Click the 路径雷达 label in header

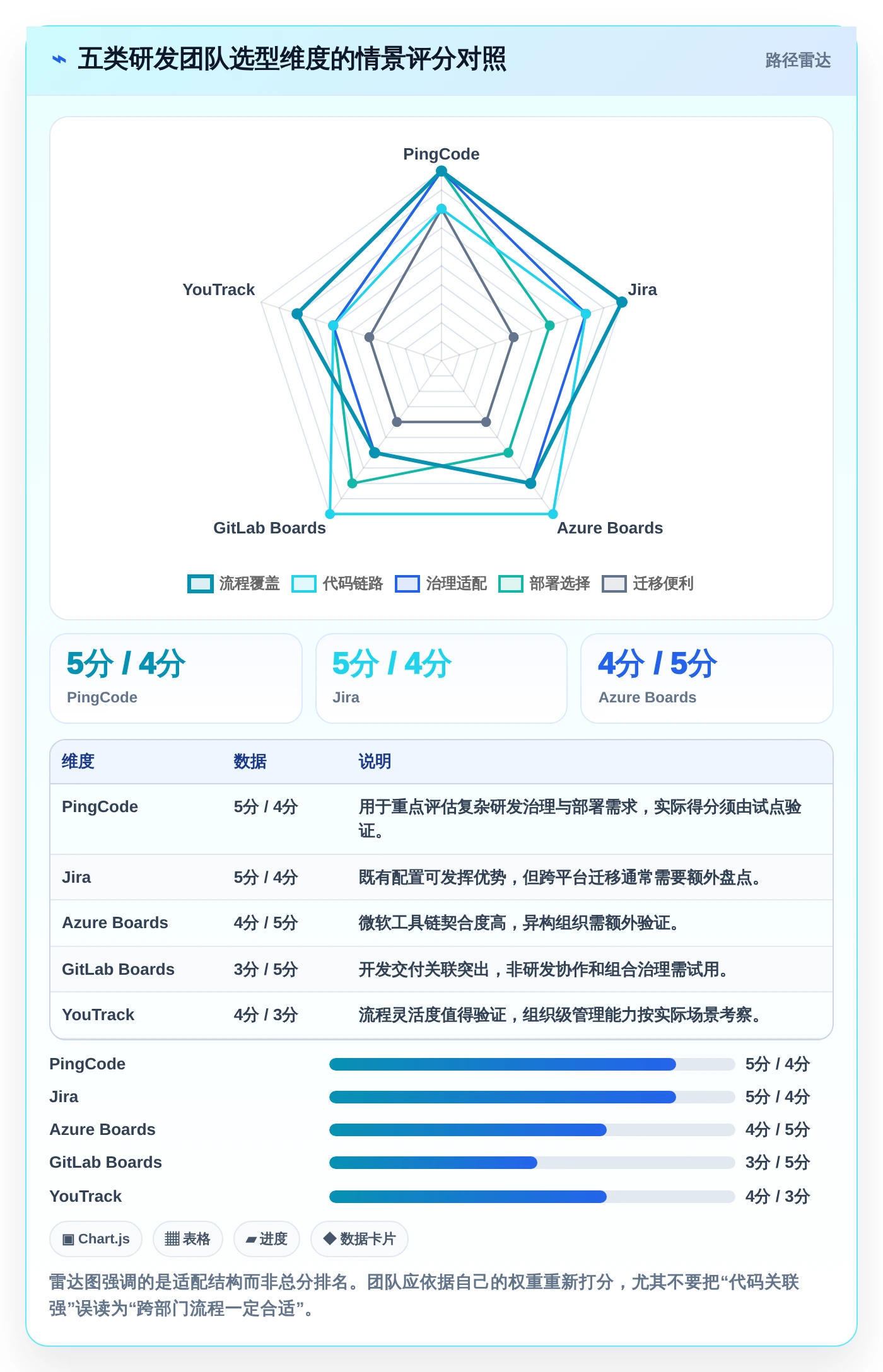(798, 61)
